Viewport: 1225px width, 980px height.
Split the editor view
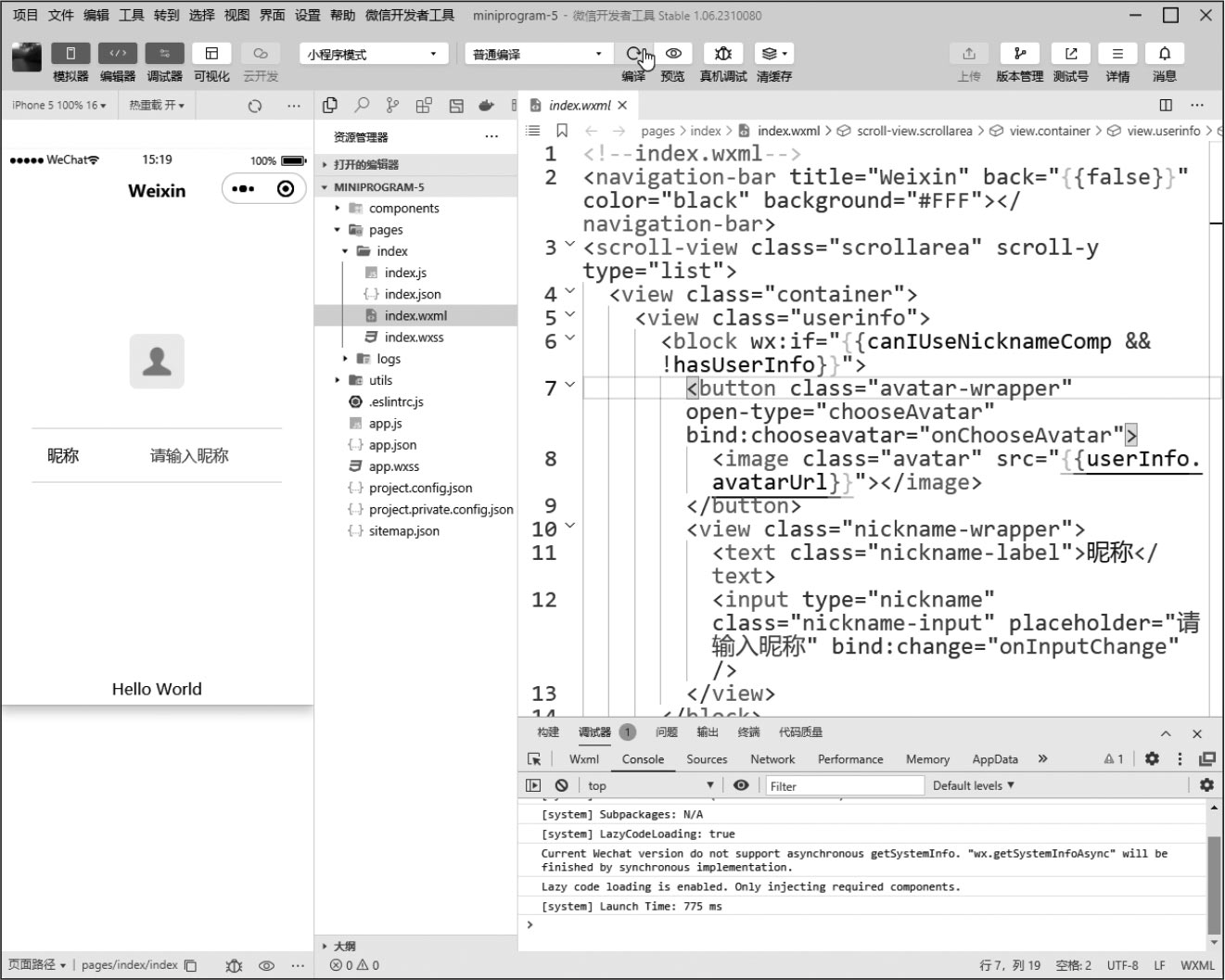point(1166,106)
